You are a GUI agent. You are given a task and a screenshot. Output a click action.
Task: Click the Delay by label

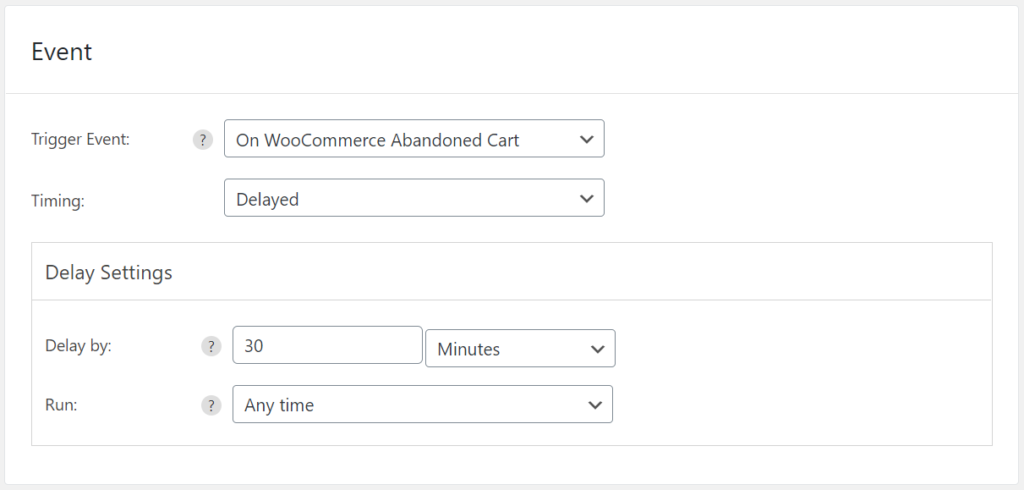pyautogui.click(x=78, y=346)
